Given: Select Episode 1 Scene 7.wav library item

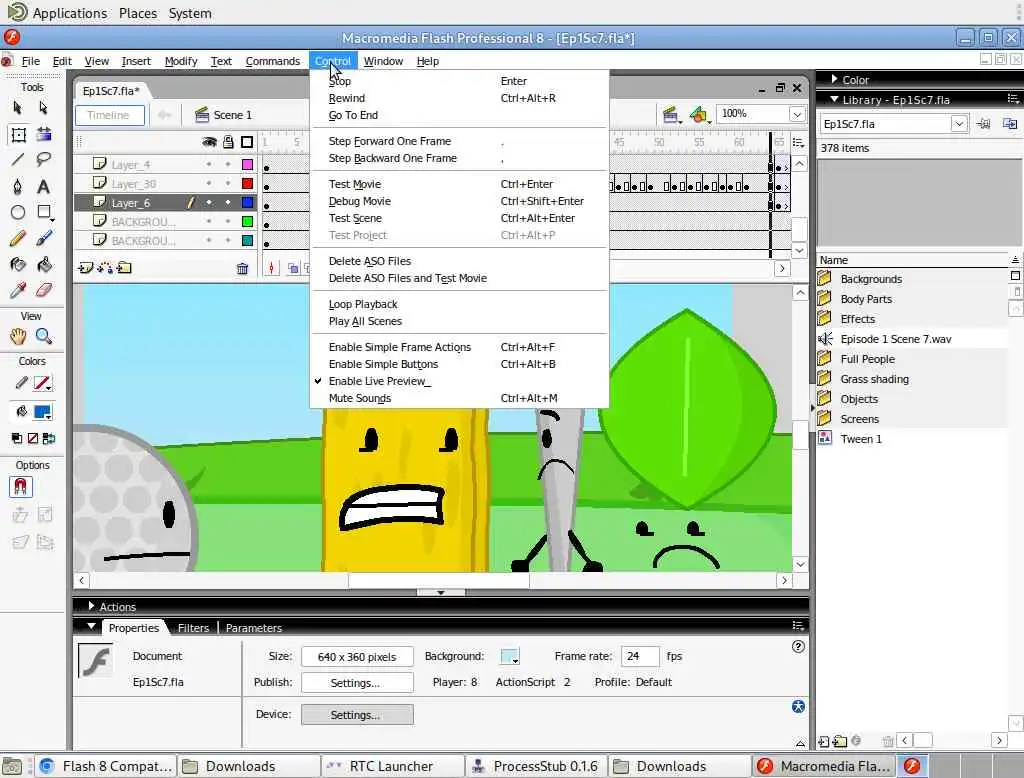Looking at the screenshot, I should [895, 339].
